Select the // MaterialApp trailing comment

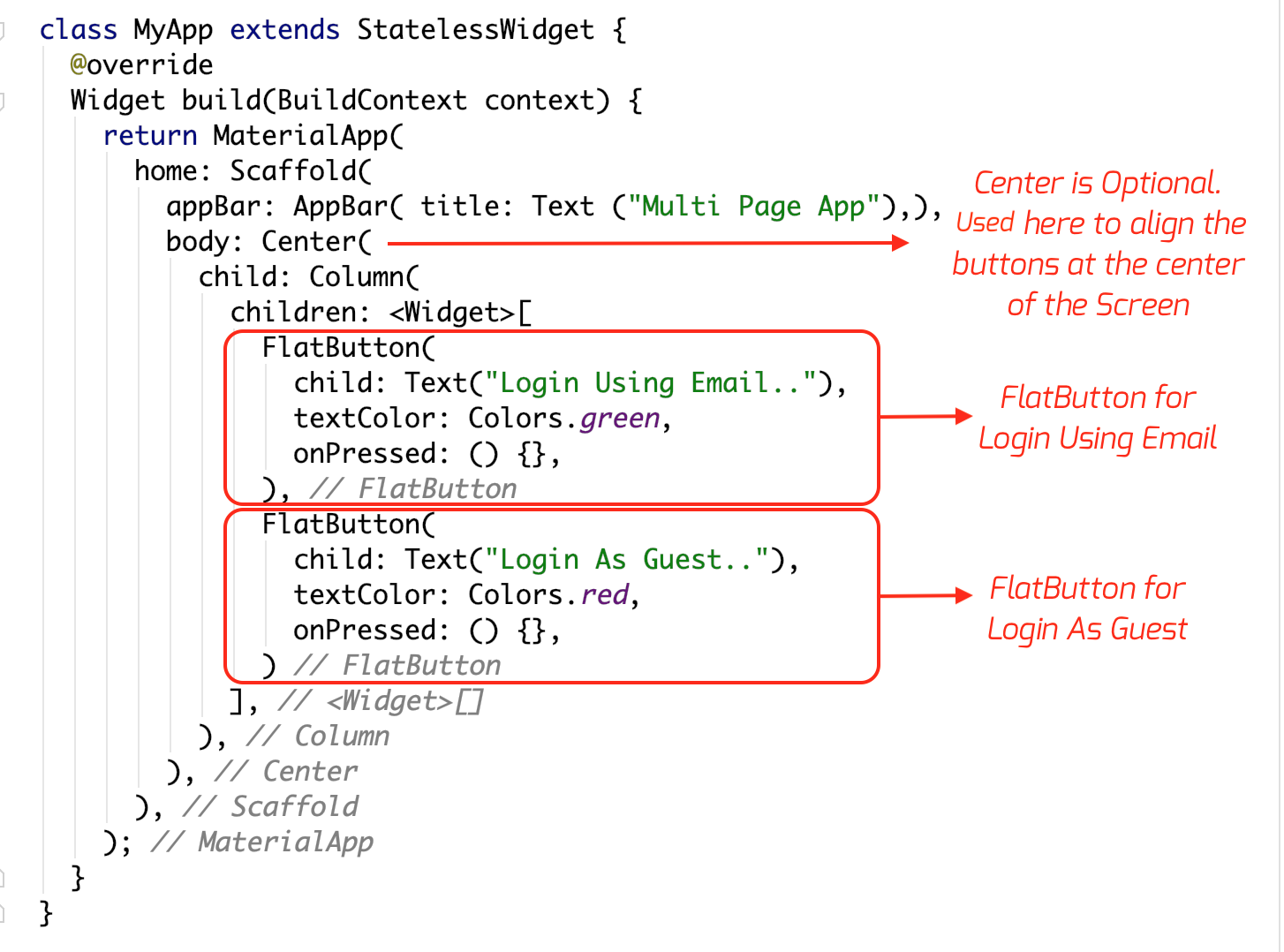(x=261, y=842)
